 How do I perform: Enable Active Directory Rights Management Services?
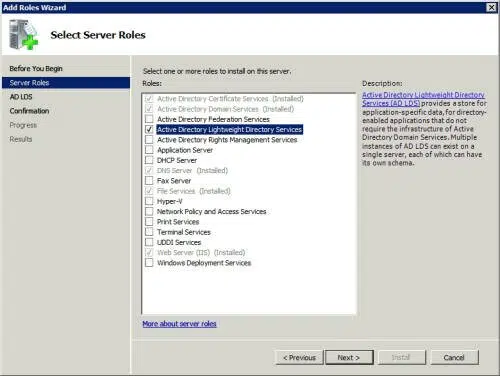tap(149, 140)
